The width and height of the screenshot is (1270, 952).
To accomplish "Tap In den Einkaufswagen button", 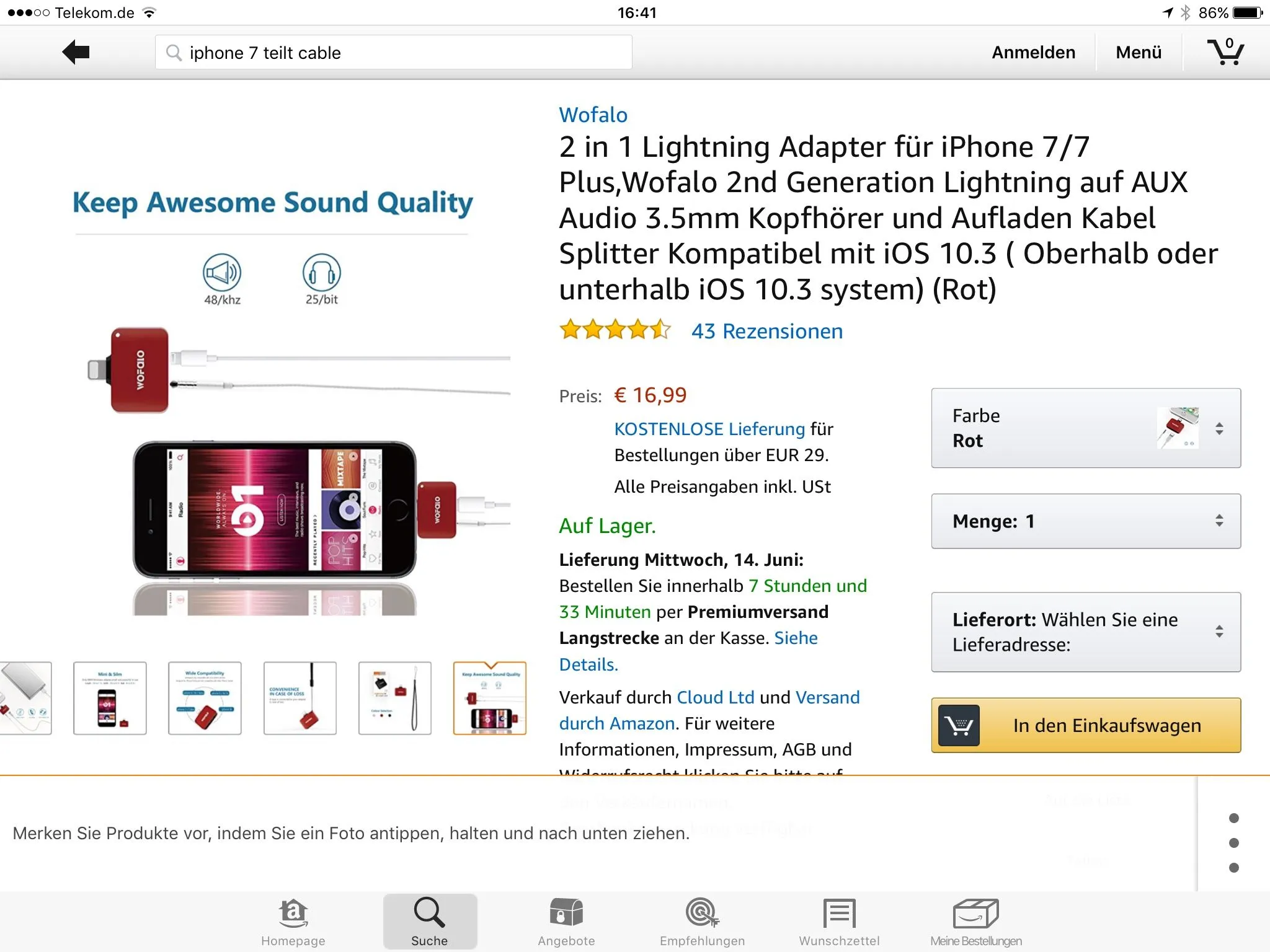I will [x=1085, y=725].
